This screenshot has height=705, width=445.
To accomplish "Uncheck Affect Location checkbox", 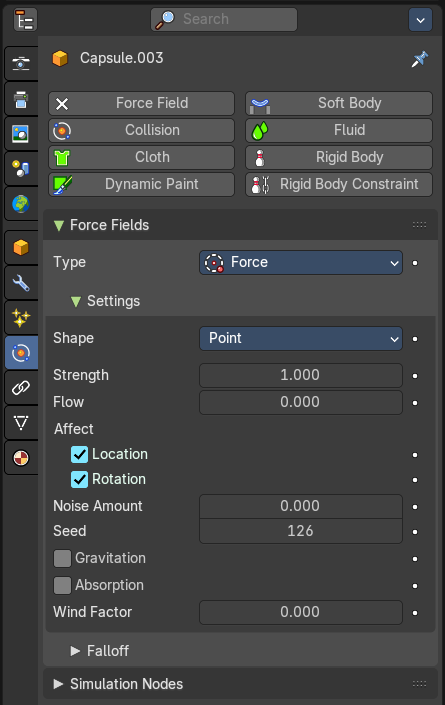I will tap(80, 455).
